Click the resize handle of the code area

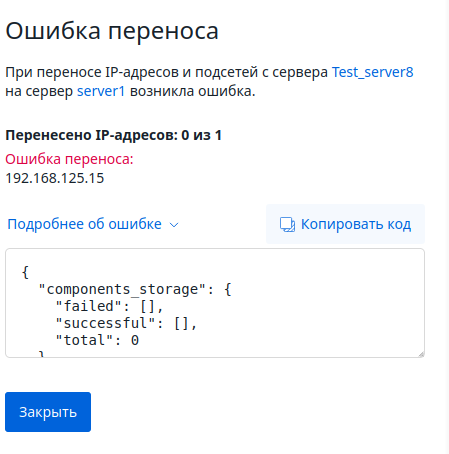(421, 354)
